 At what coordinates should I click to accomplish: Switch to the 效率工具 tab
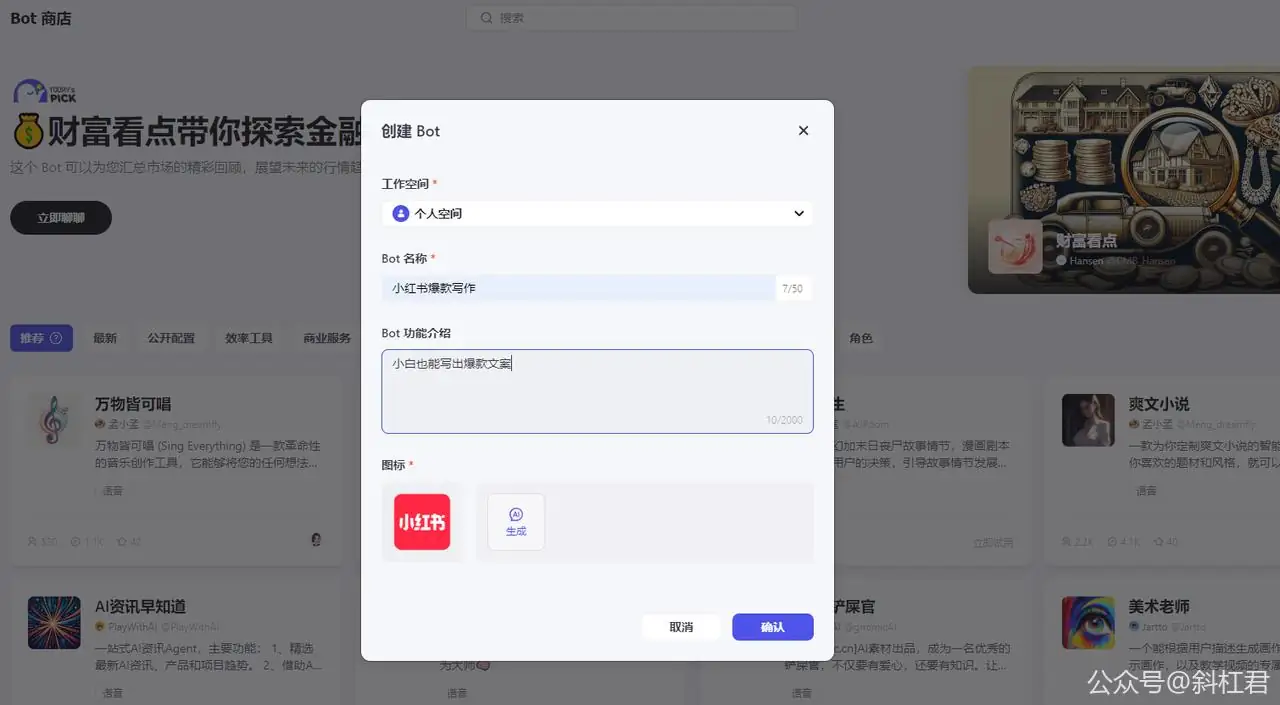(x=248, y=338)
